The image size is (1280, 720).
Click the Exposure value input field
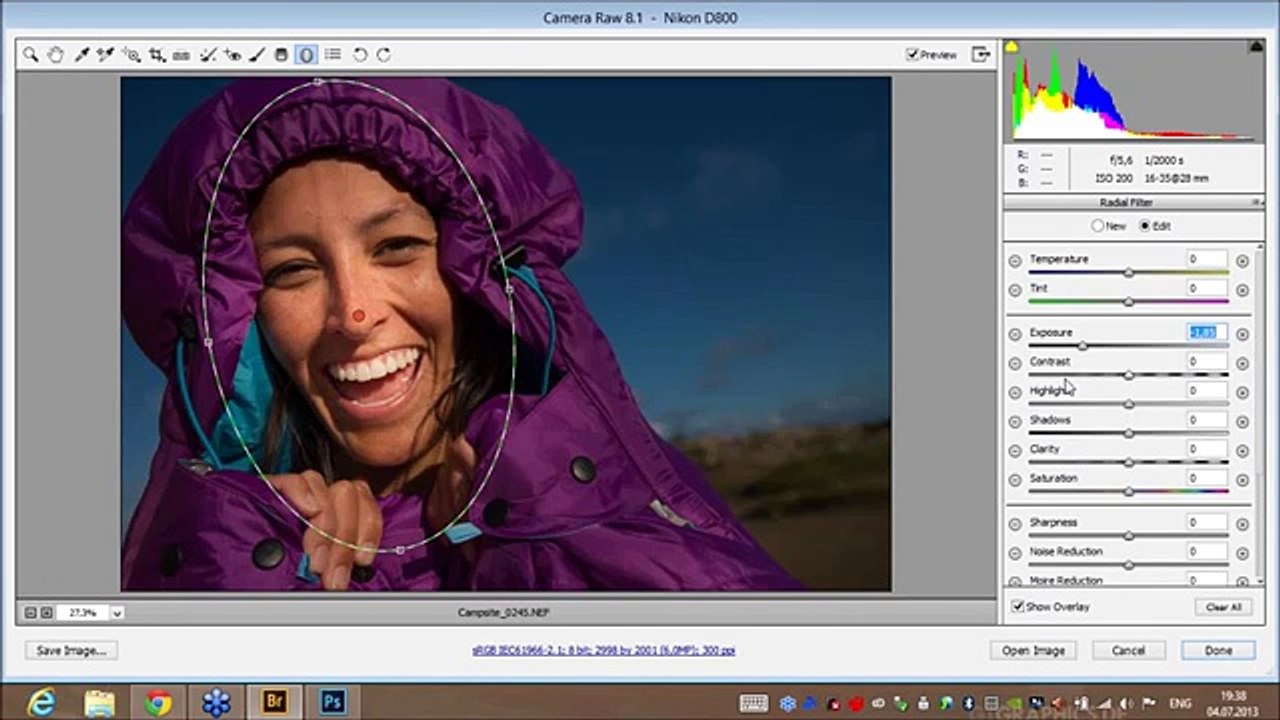1206,332
